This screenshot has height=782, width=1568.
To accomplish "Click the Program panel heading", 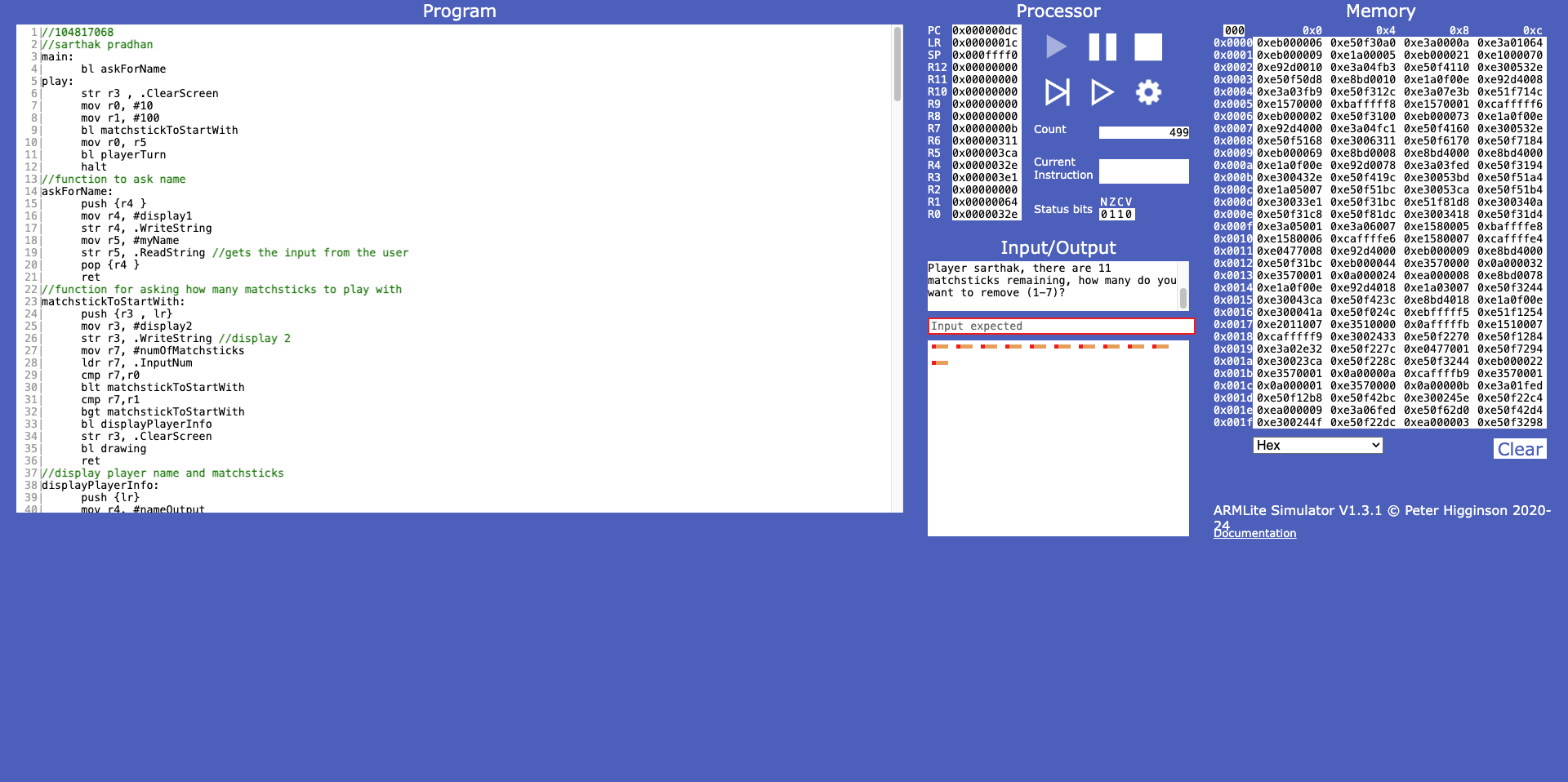I will coord(459,11).
